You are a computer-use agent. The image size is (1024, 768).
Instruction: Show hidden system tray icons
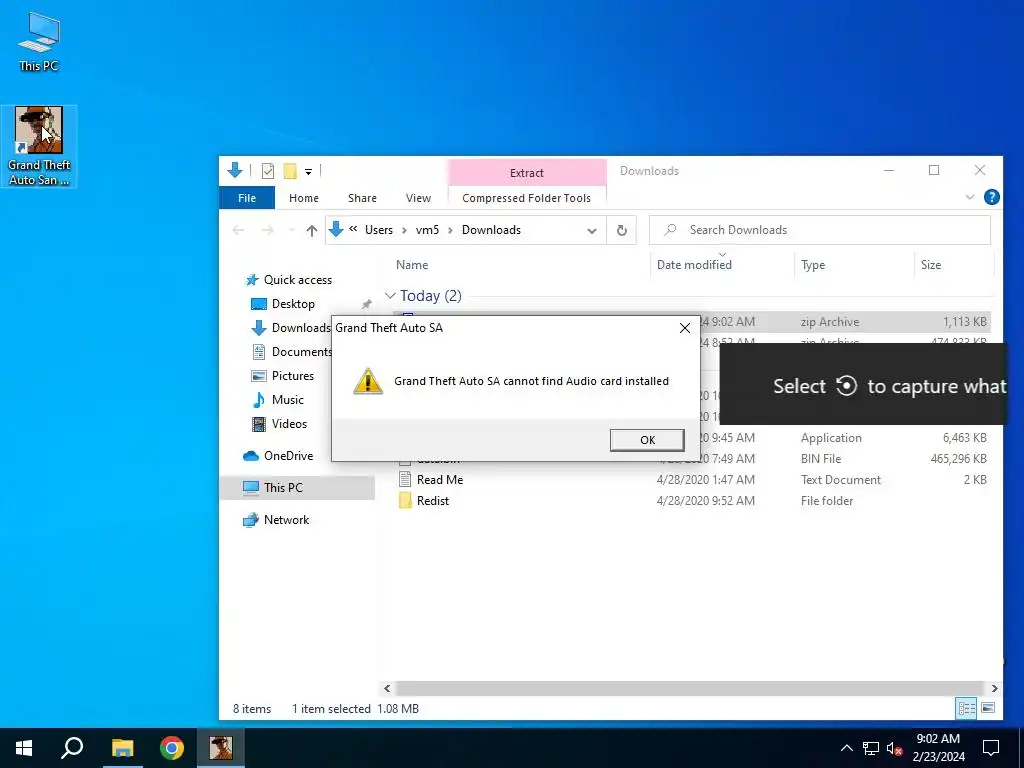(846, 748)
